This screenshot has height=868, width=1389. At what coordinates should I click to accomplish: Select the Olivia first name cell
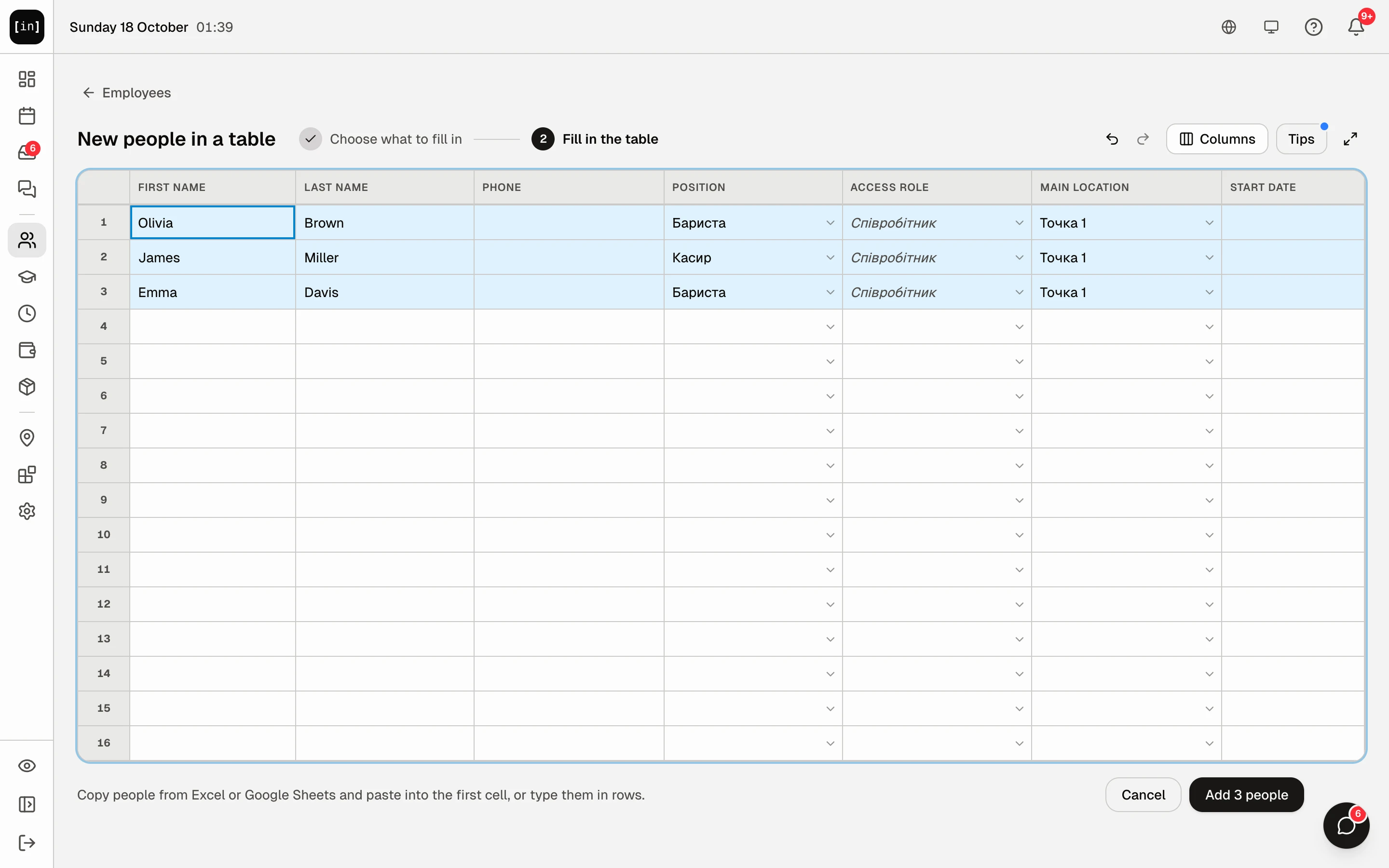pyautogui.click(x=212, y=223)
